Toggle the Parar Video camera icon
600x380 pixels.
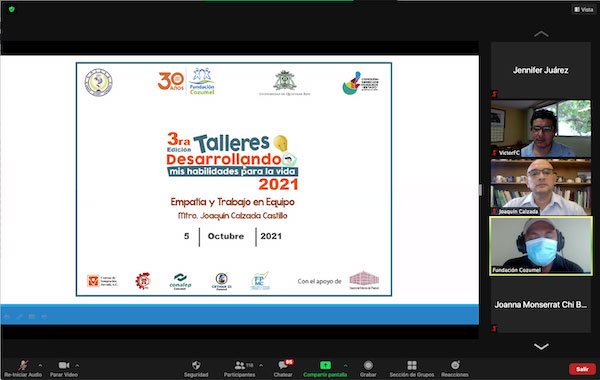pos(64,365)
